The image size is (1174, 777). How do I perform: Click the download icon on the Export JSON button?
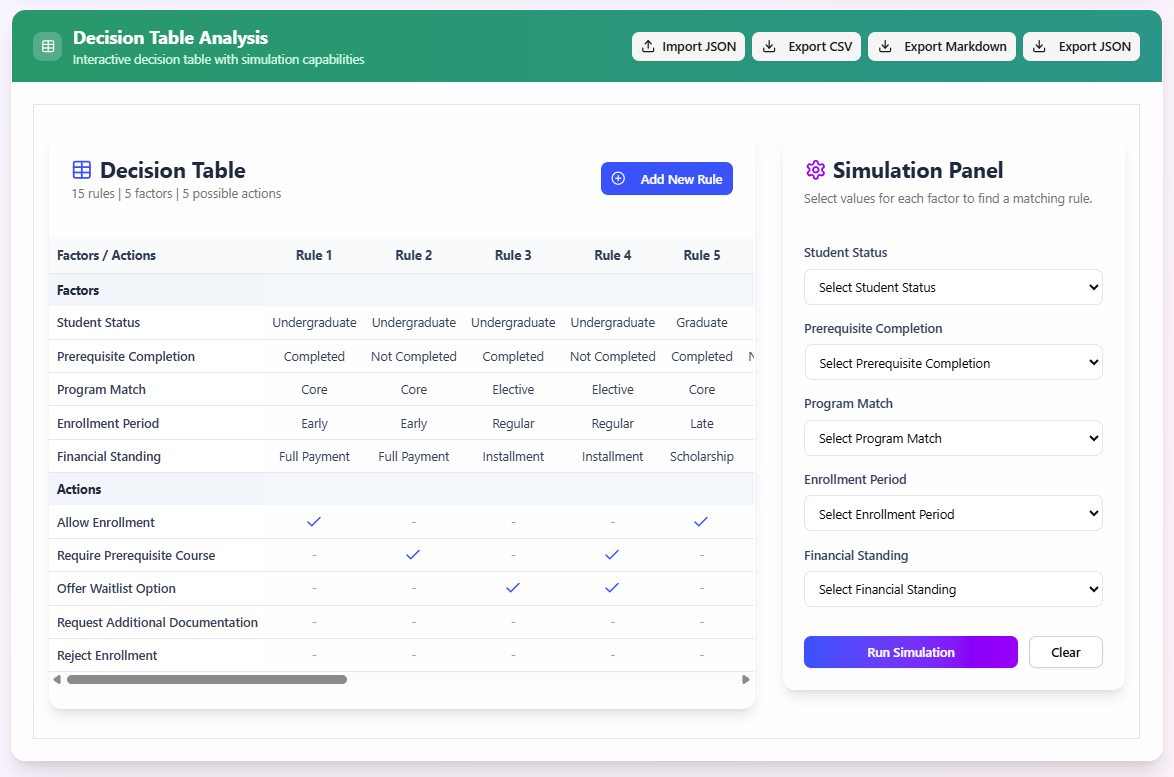point(1040,46)
